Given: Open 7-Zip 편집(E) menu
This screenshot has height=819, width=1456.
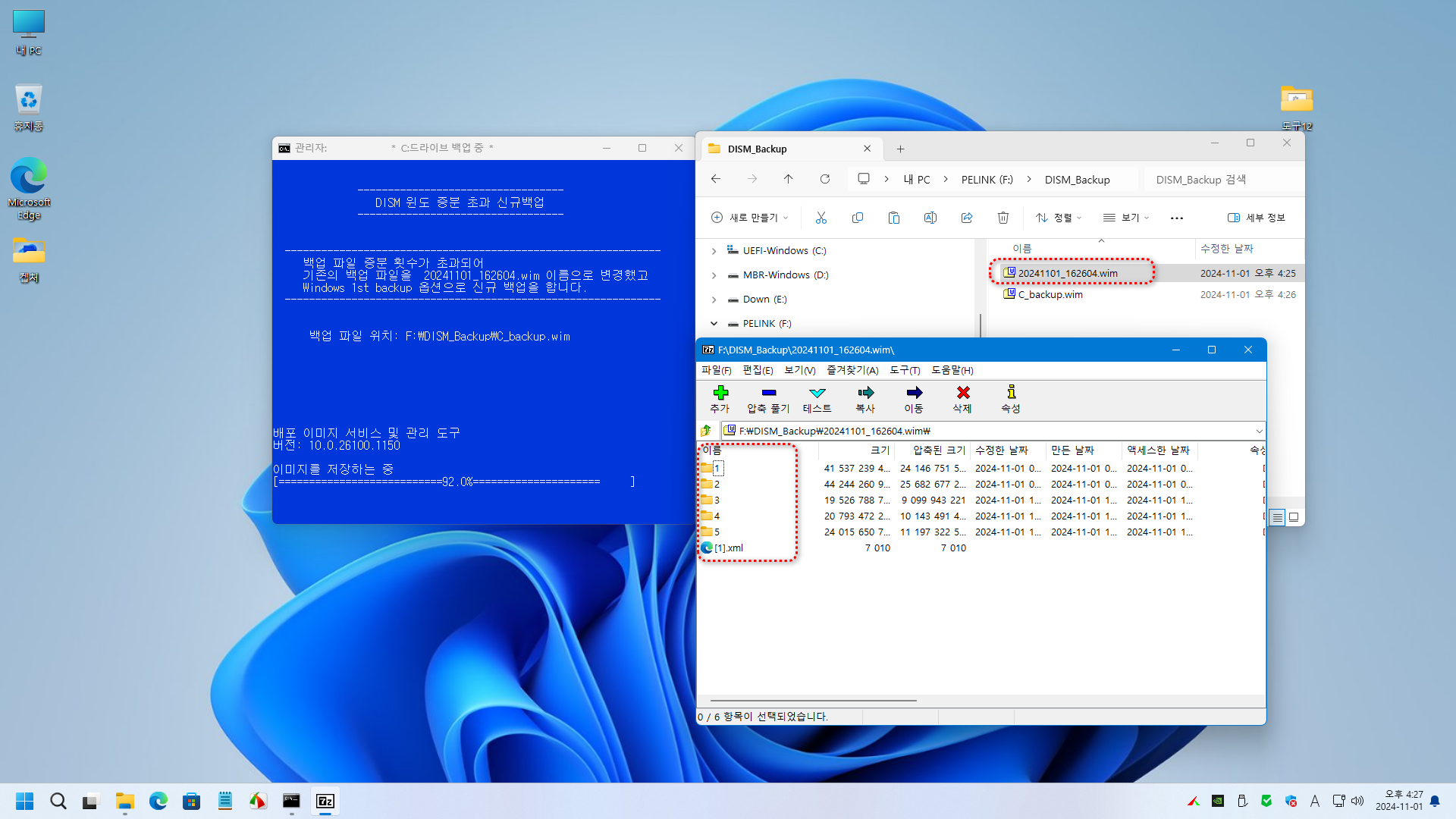Looking at the screenshot, I should click(758, 370).
